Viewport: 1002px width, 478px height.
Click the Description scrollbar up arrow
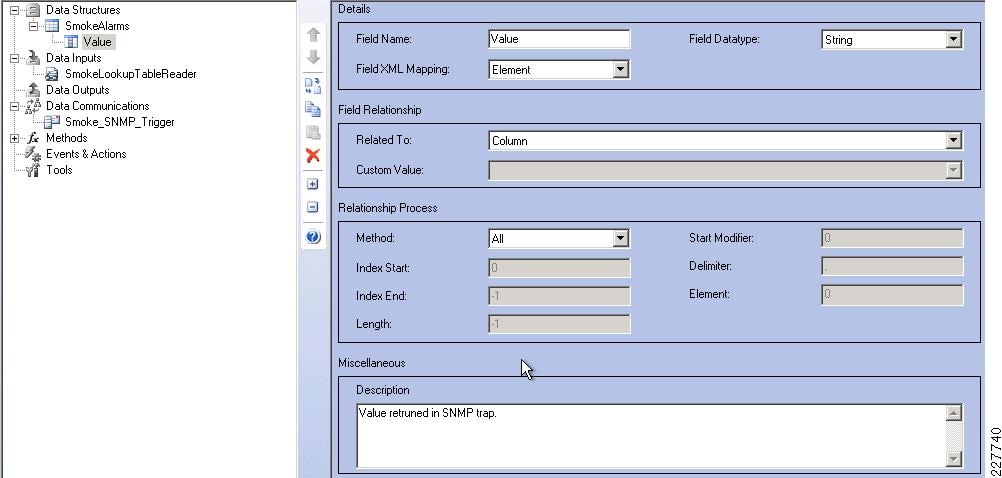point(953,413)
